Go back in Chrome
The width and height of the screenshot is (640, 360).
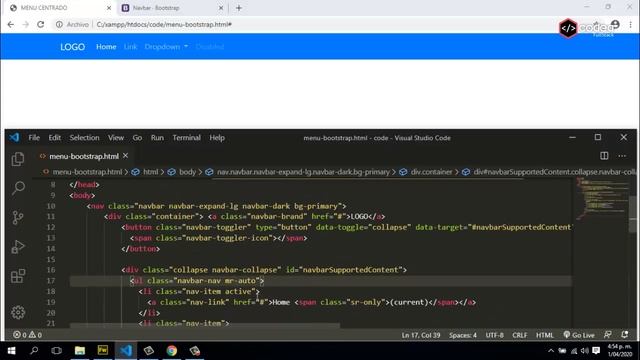[x=11, y=24]
